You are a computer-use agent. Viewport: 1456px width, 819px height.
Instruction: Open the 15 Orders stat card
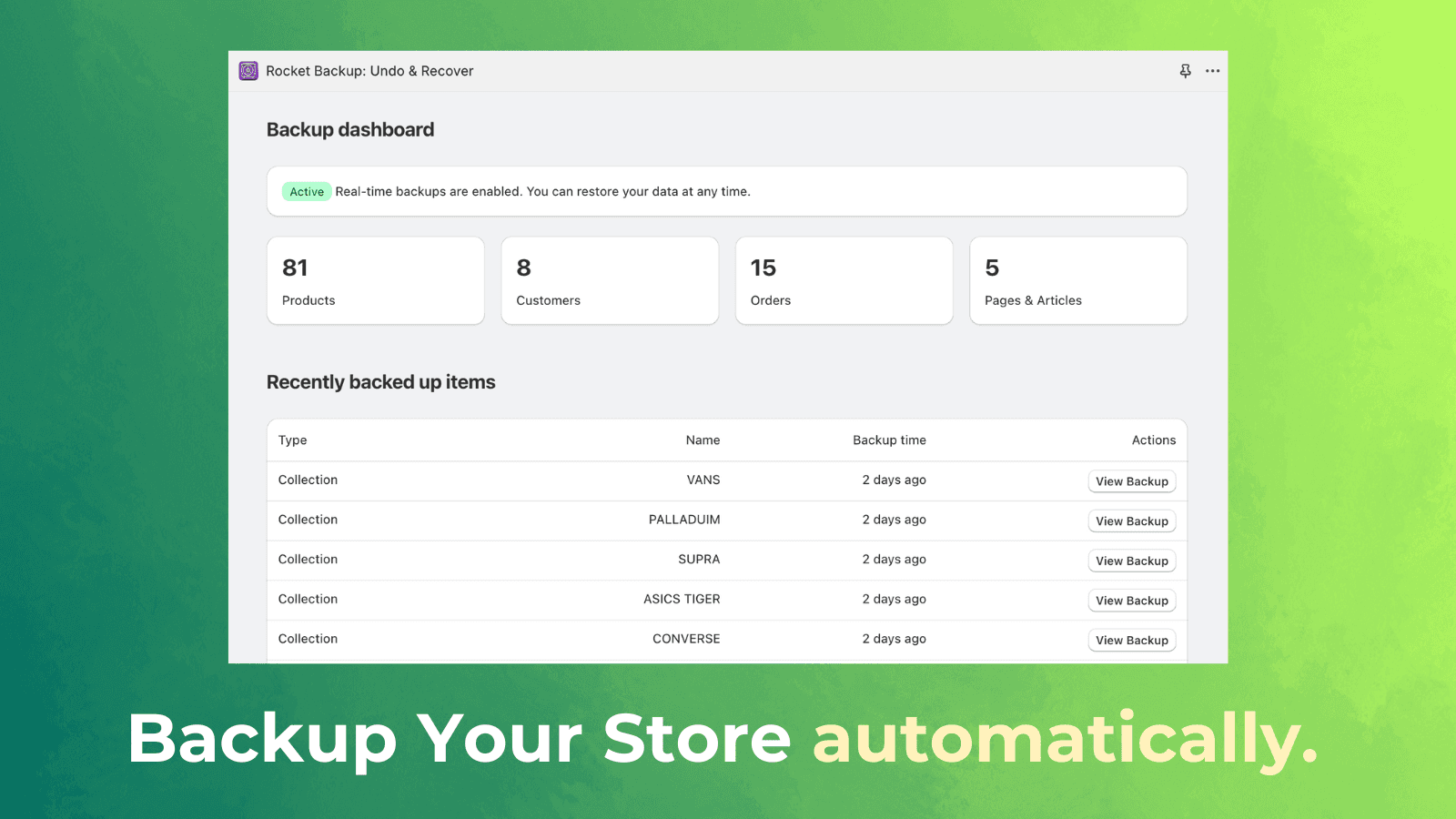[844, 280]
